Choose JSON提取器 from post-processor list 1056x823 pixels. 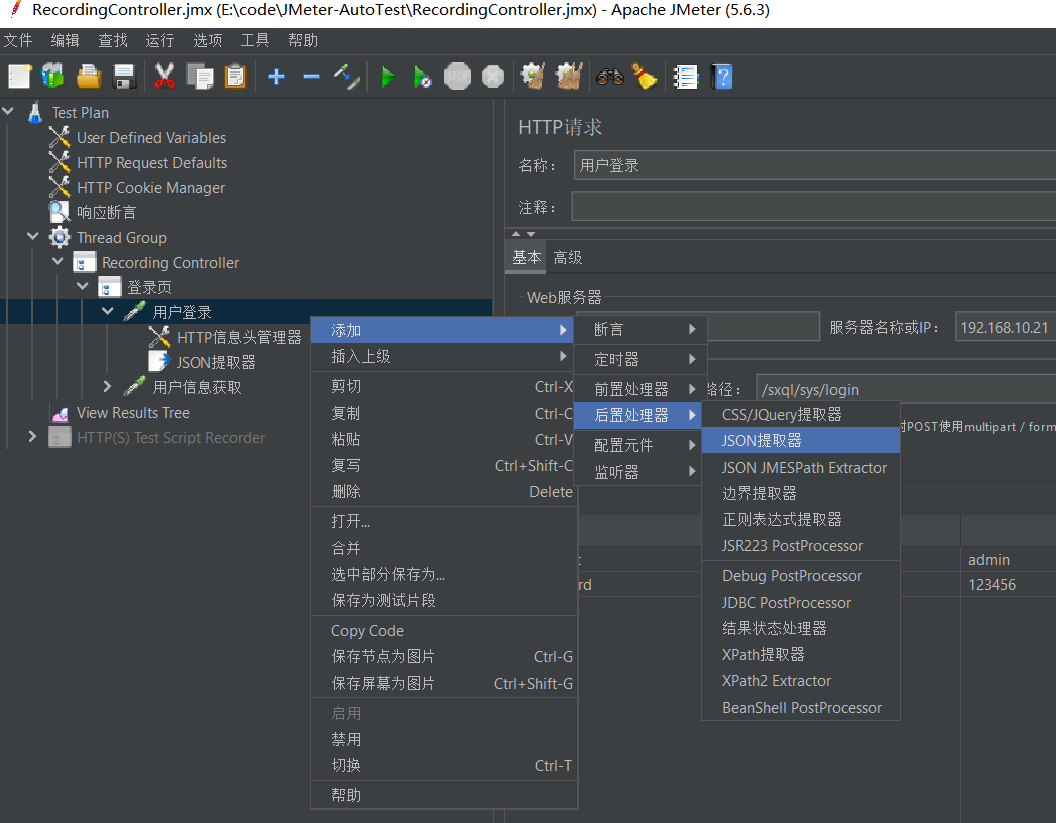coord(801,440)
